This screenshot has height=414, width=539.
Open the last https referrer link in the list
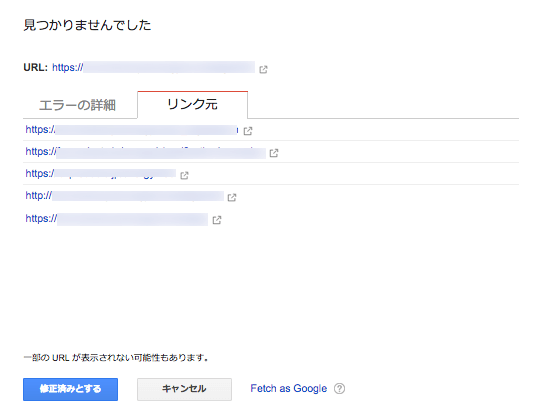click(117, 219)
